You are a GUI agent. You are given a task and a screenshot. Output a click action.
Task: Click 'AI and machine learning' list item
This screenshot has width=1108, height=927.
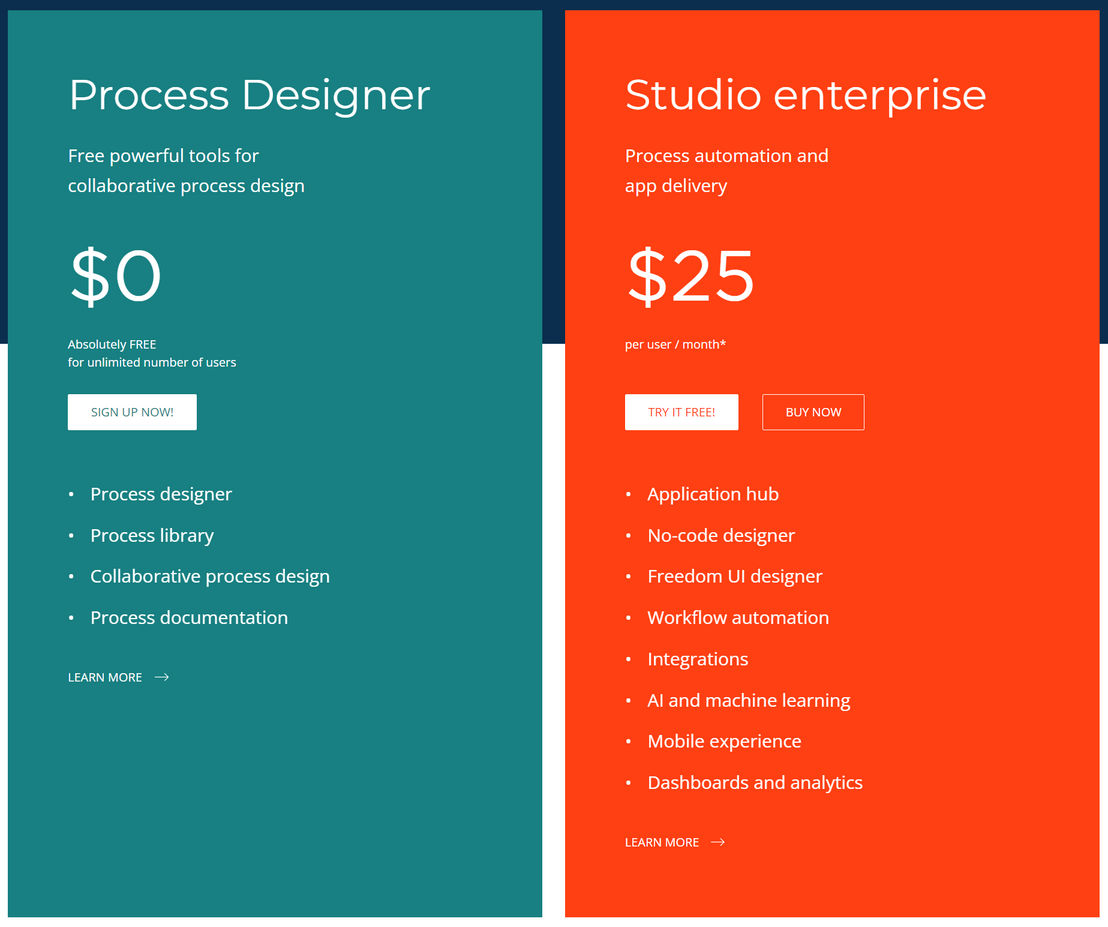[749, 700]
